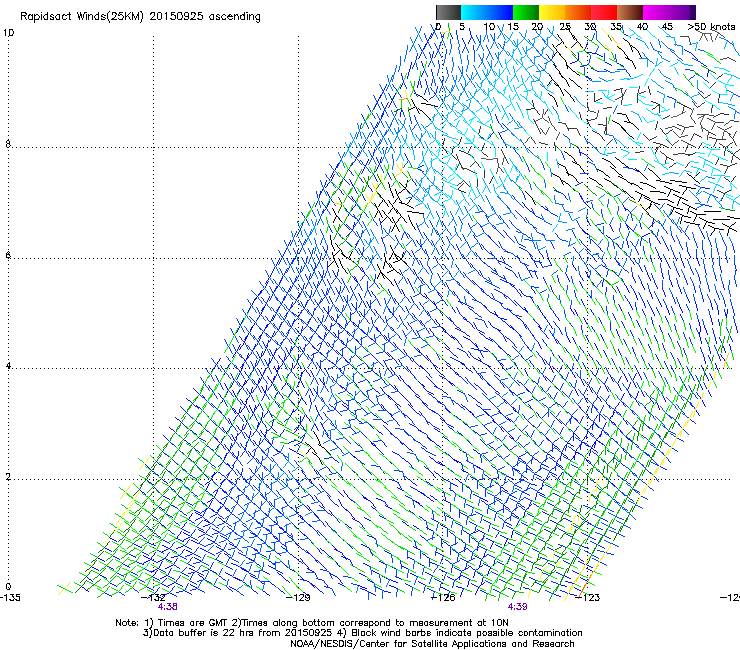Click the latitude label 2
The height and width of the screenshot is (650, 740).
[8, 477]
